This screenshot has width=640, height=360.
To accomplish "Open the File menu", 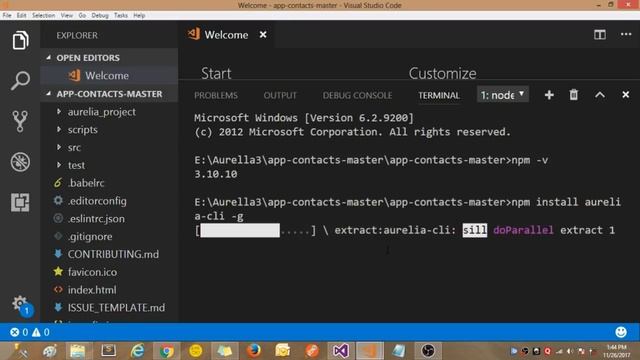I will (x=7, y=16).
